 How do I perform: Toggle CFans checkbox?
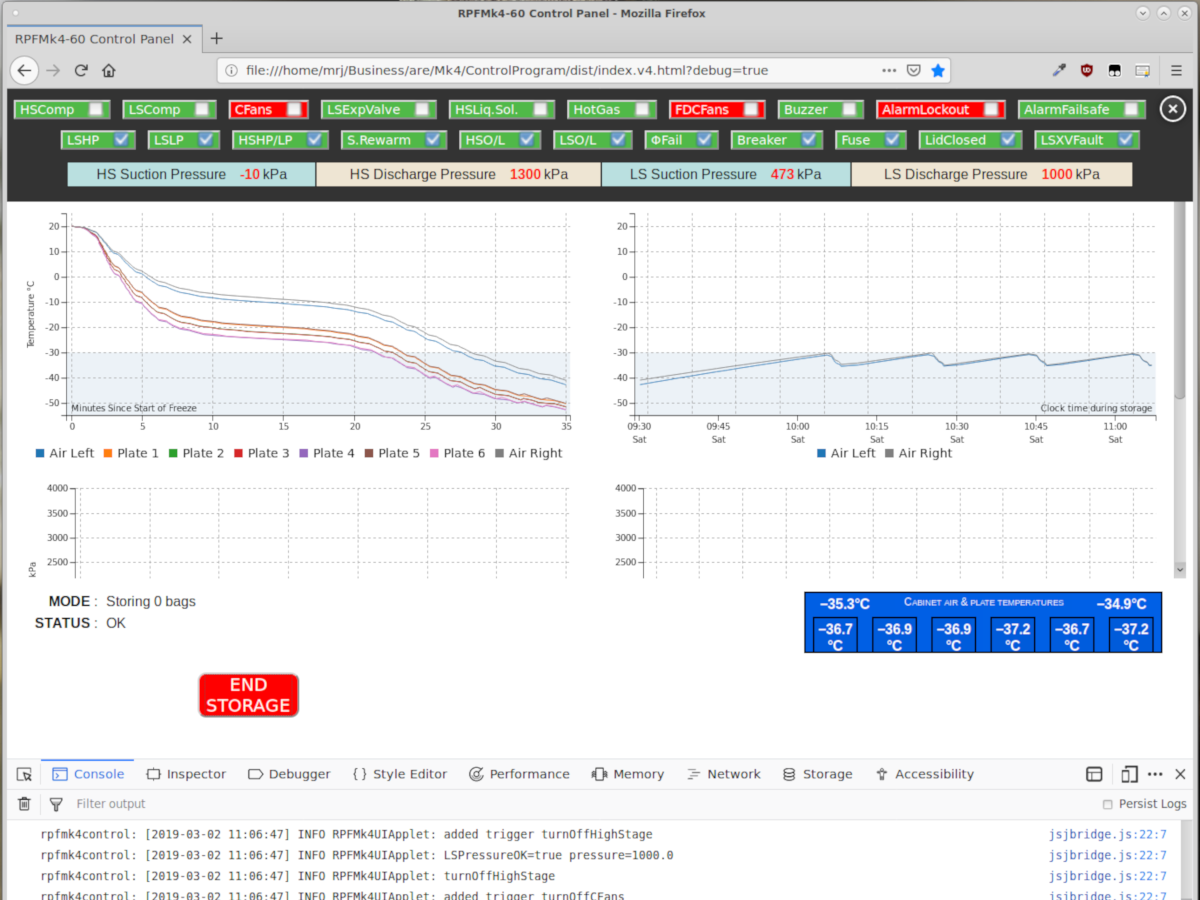click(294, 110)
